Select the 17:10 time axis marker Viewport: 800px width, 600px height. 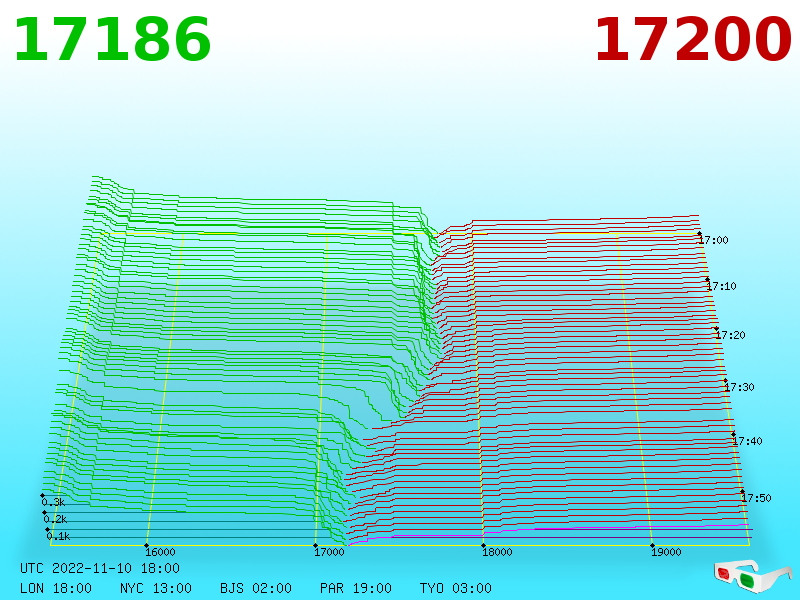point(721,286)
